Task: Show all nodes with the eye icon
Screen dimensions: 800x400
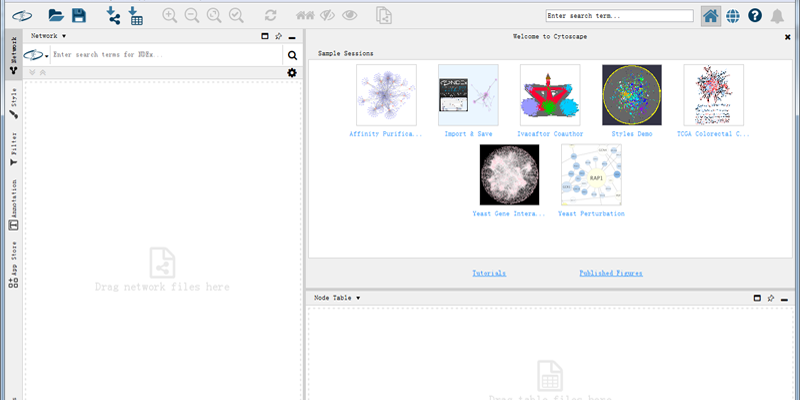Action: pyautogui.click(x=349, y=15)
